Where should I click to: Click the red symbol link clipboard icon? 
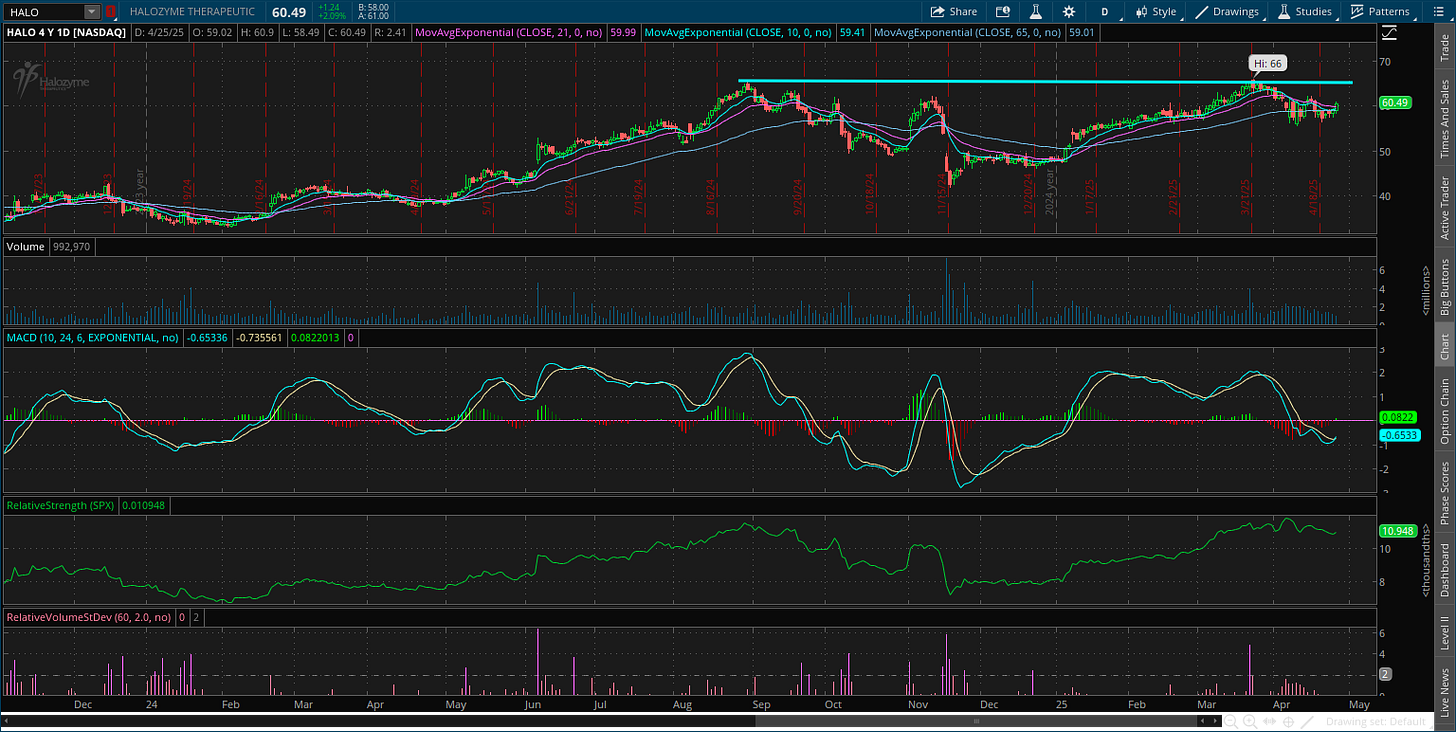click(110, 12)
